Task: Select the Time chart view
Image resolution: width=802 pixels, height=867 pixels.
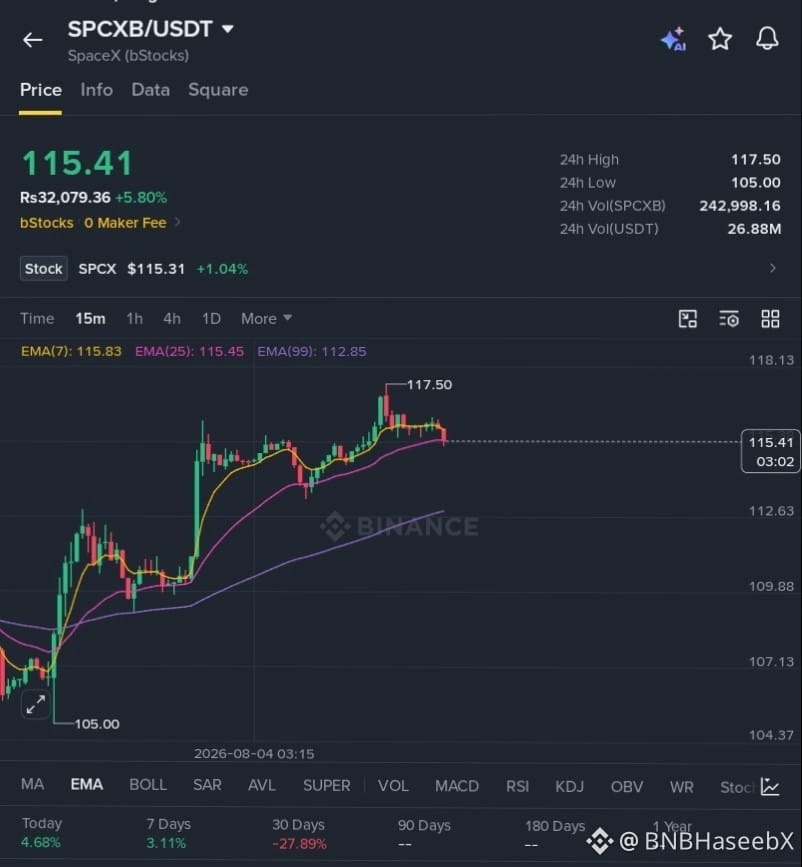Action: [x=37, y=318]
